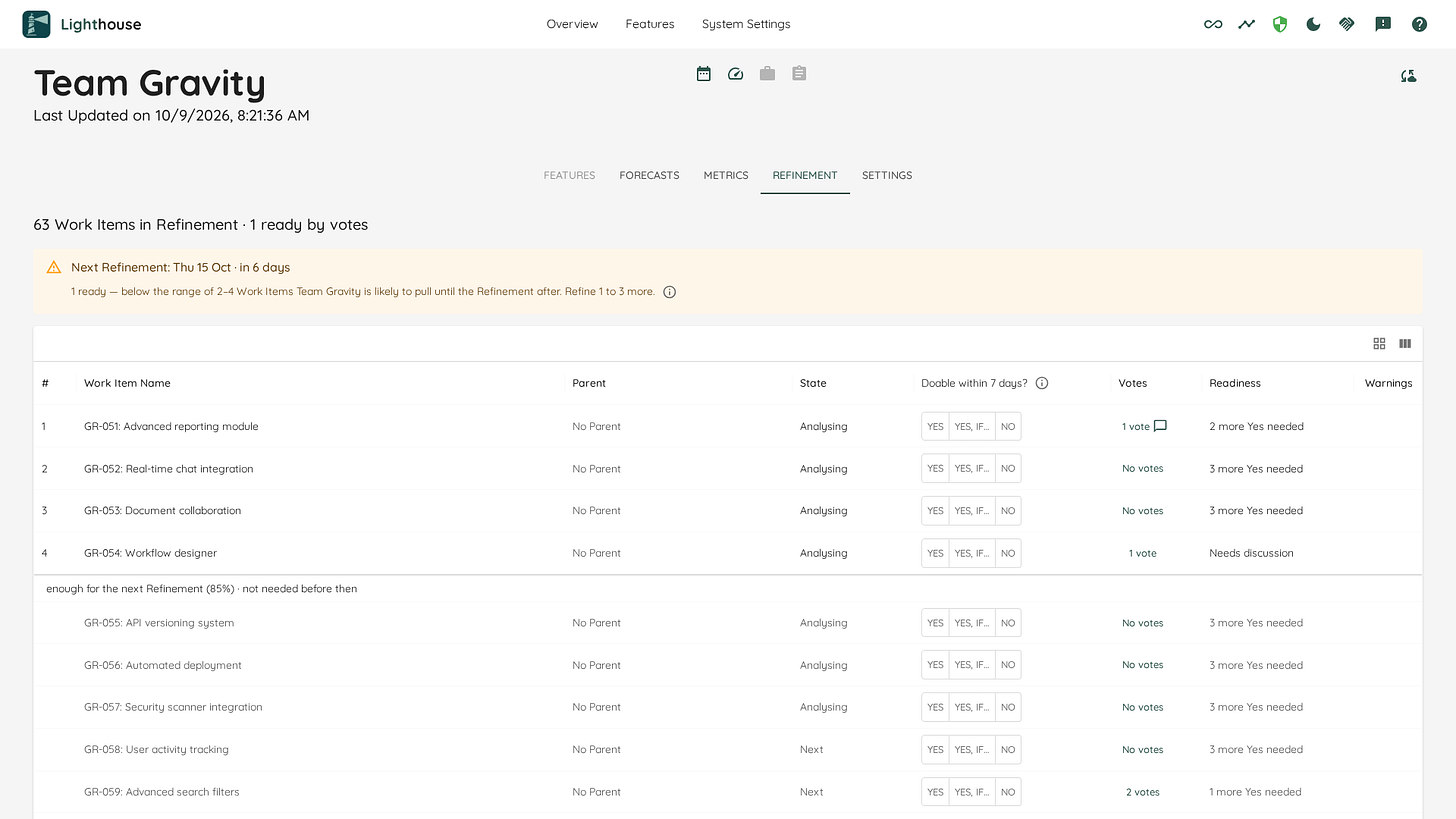Click No votes link for GR-057

pyautogui.click(x=1143, y=707)
